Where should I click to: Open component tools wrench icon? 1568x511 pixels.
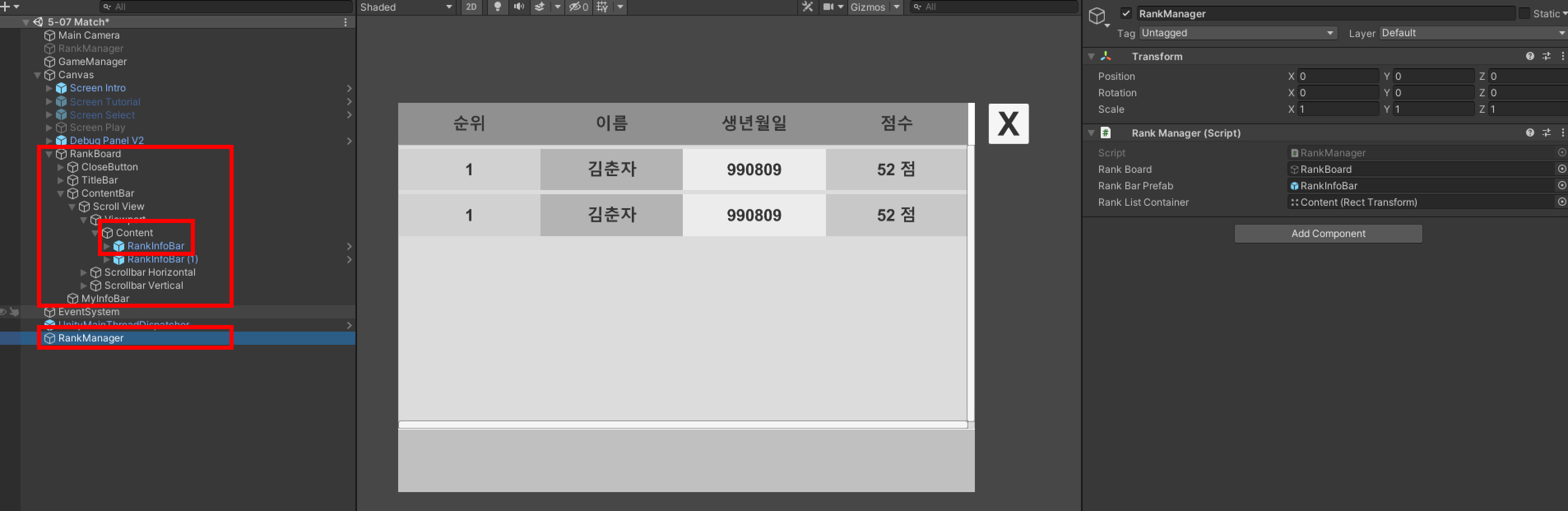tap(807, 7)
